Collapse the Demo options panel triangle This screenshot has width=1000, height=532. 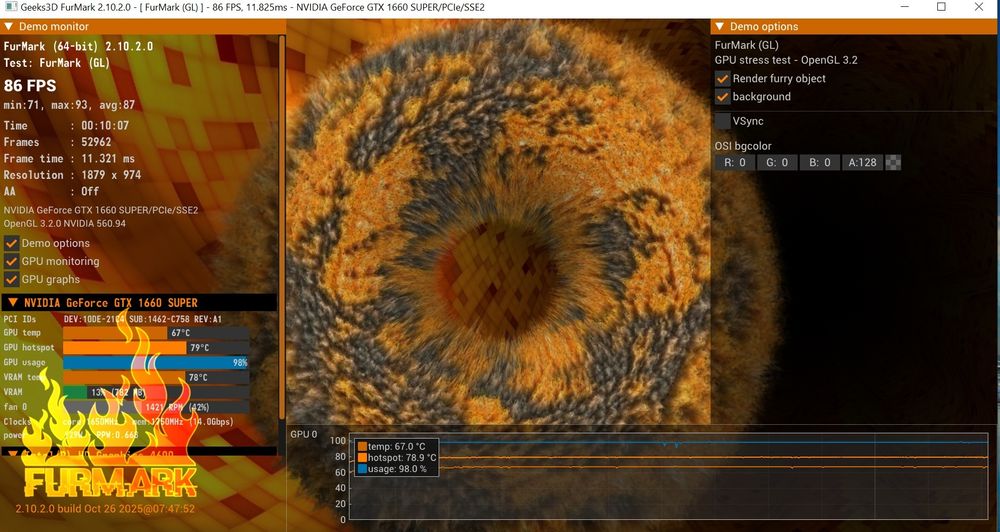719,26
